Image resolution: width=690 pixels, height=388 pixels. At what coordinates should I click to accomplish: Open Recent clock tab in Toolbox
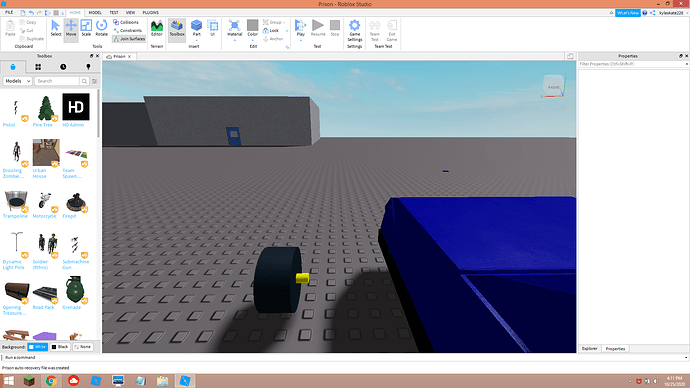point(63,67)
